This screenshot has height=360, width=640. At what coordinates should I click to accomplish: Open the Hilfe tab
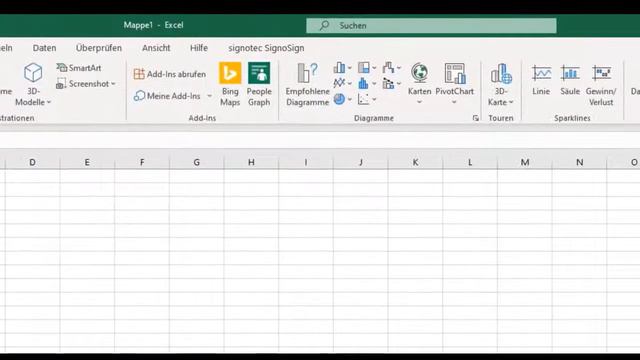199,48
